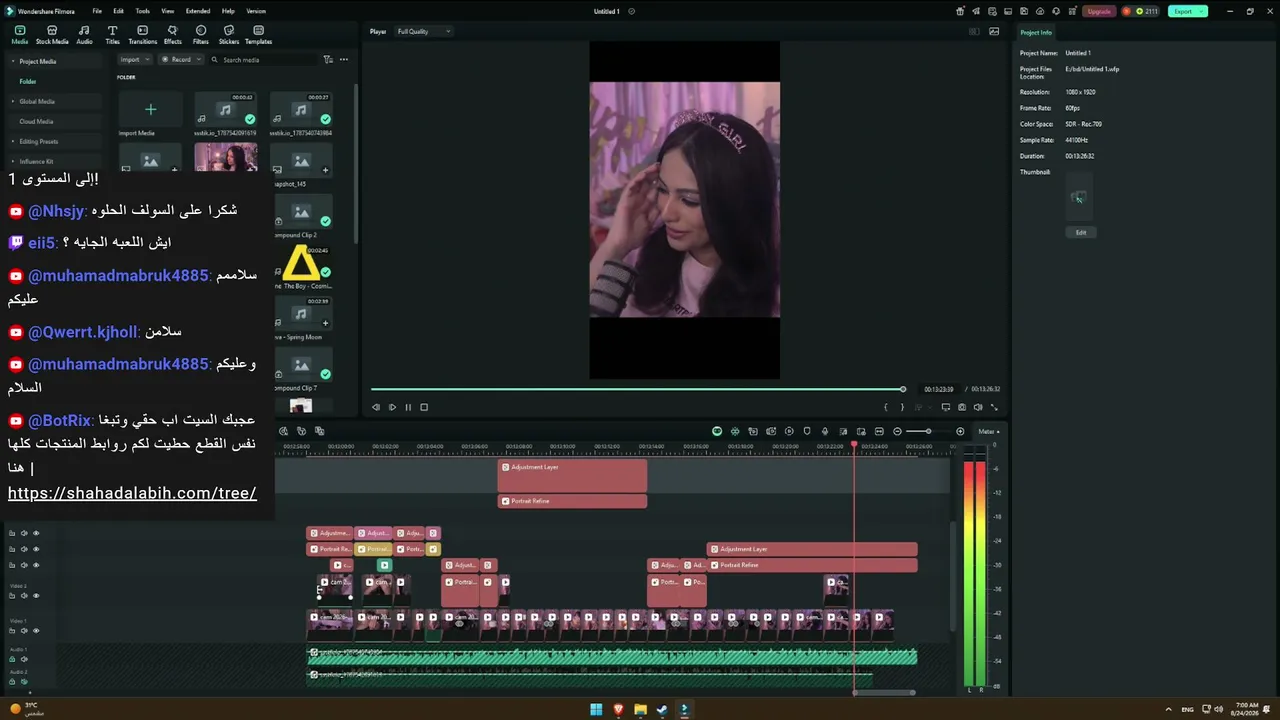Viewport: 1280px width, 720px height.
Task: Open the Import dropdown
Action: coord(135,60)
